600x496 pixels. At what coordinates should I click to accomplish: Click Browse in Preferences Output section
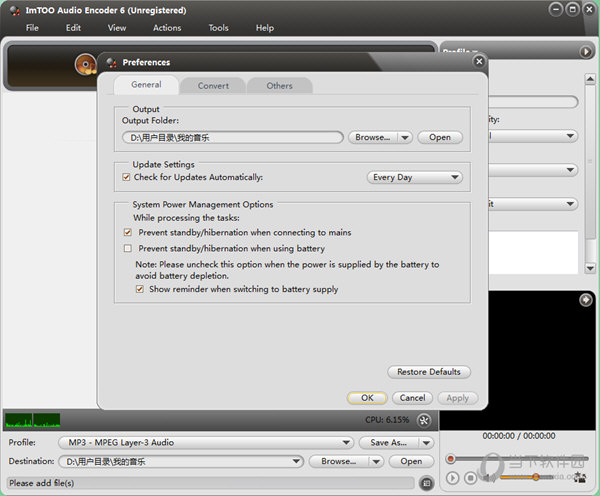point(373,137)
